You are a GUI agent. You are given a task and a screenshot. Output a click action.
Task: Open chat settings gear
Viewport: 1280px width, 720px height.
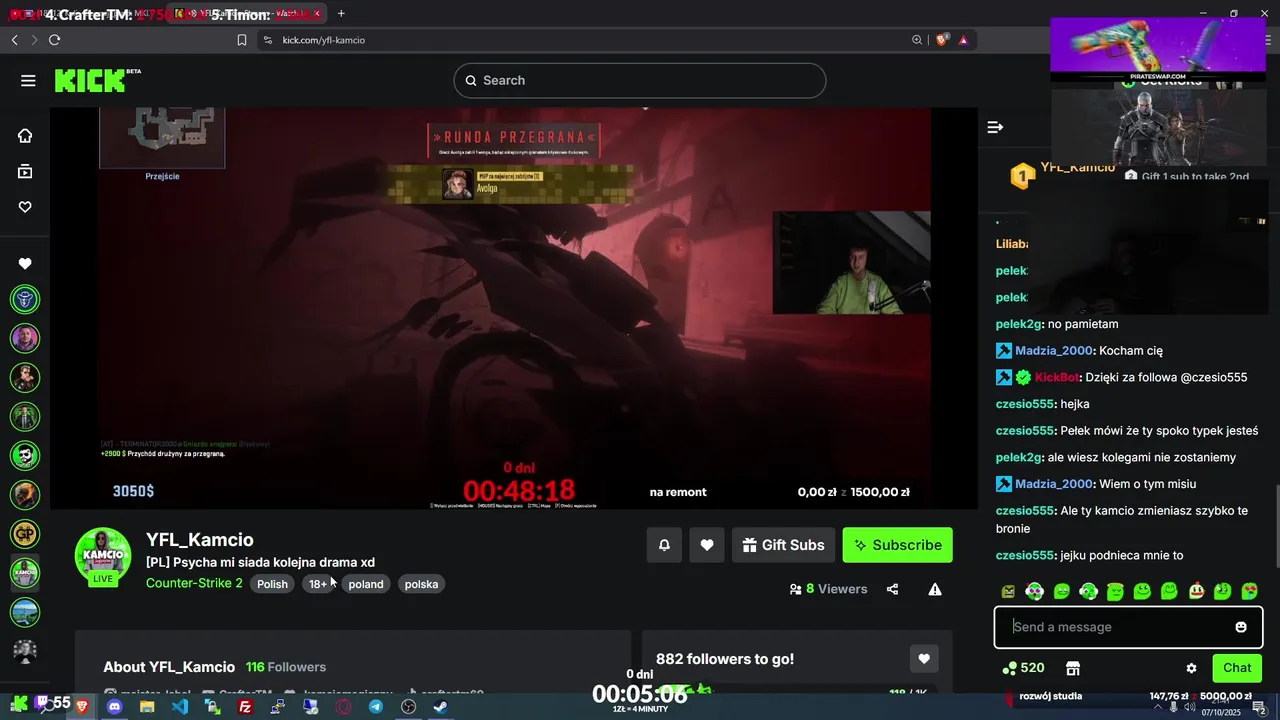(x=1191, y=668)
